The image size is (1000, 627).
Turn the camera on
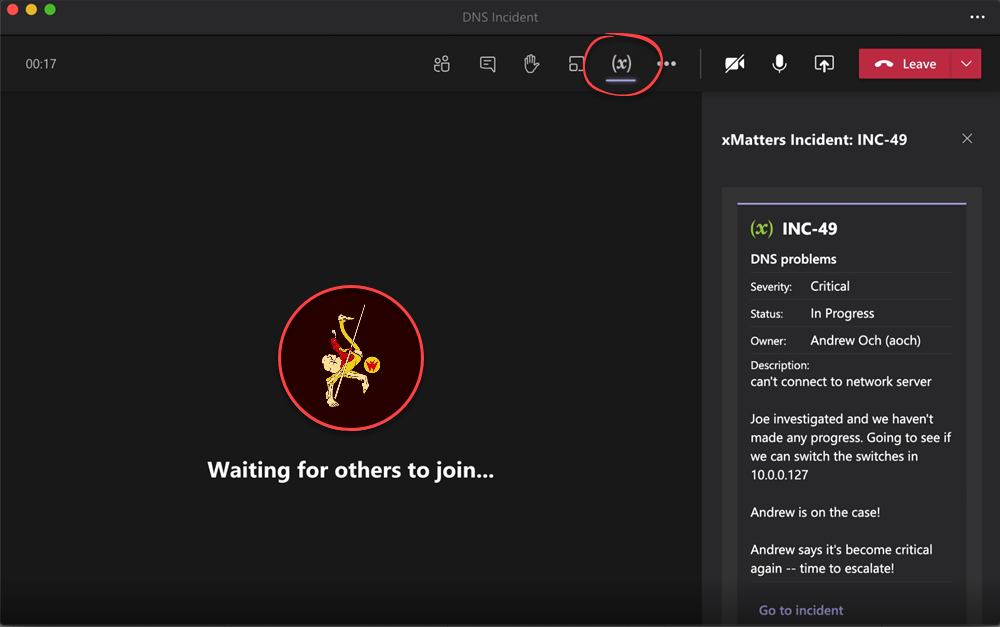coord(735,64)
